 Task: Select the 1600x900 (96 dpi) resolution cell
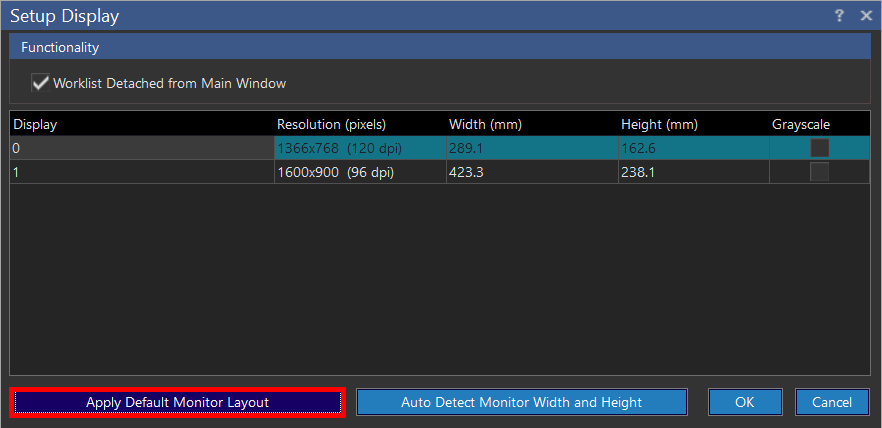[x=360, y=172]
